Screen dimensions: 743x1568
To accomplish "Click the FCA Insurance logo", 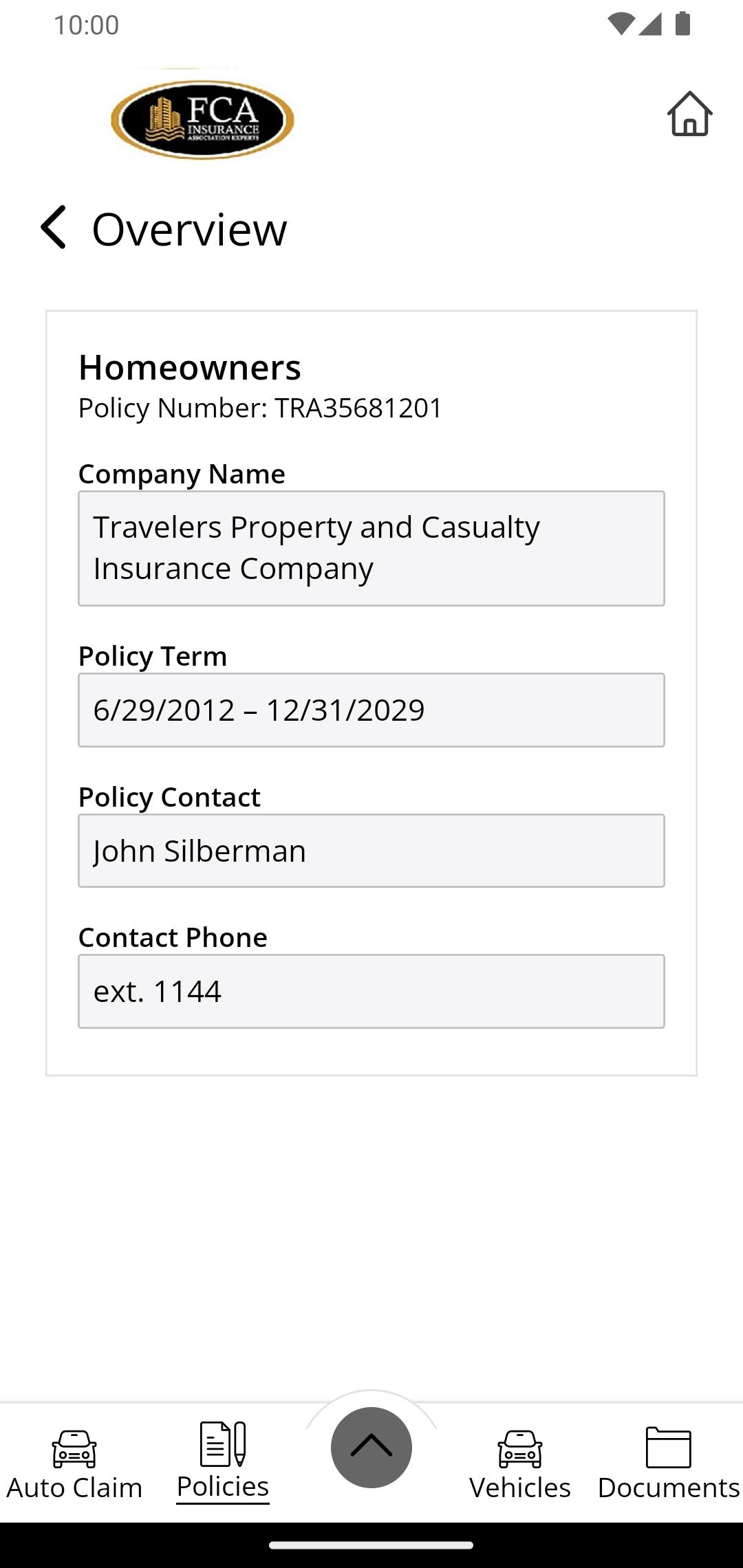I will (202, 118).
